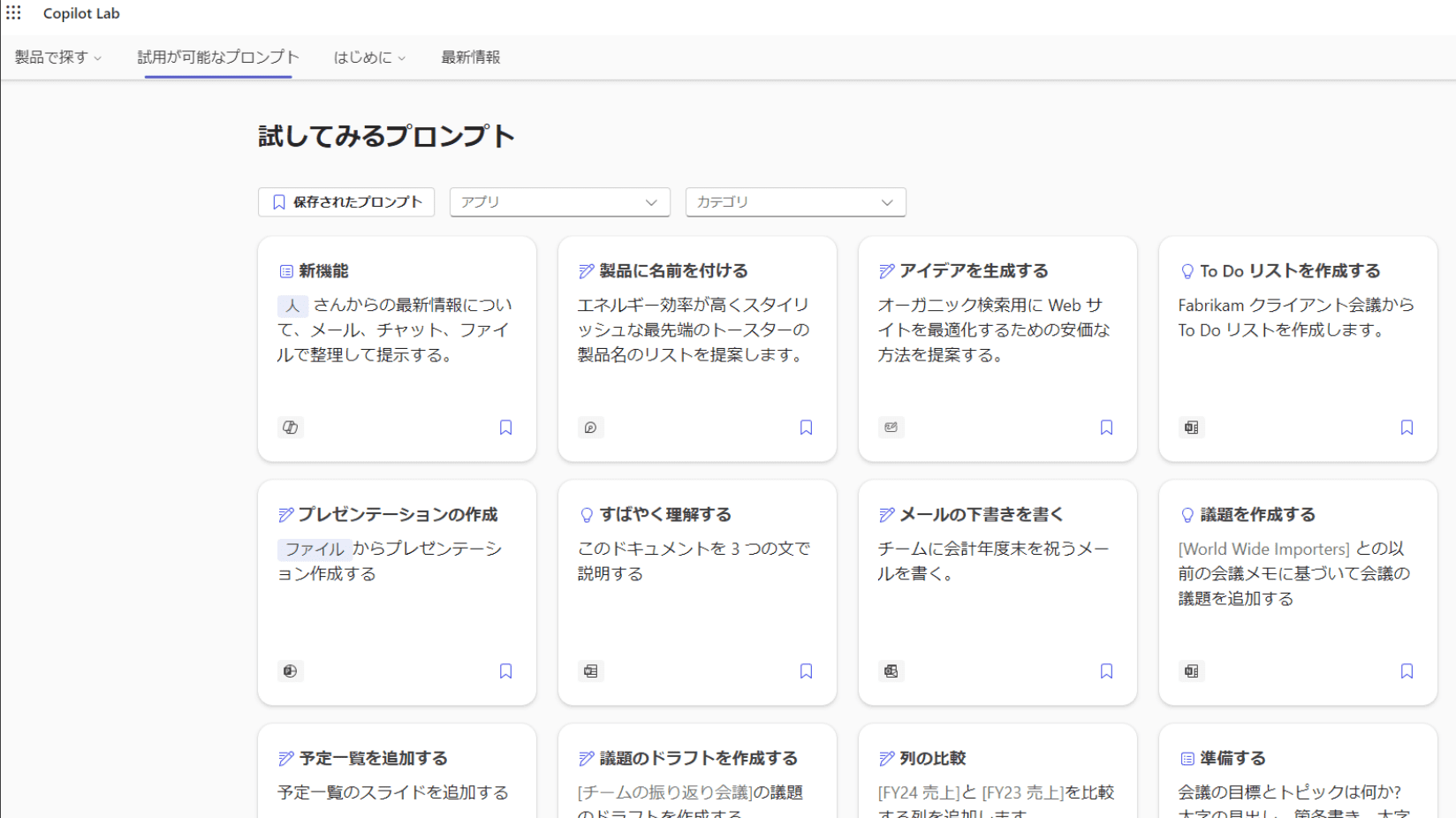
Task: Click the pen icon beside メールの下書きを書く
Action: click(x=886, y=515)
